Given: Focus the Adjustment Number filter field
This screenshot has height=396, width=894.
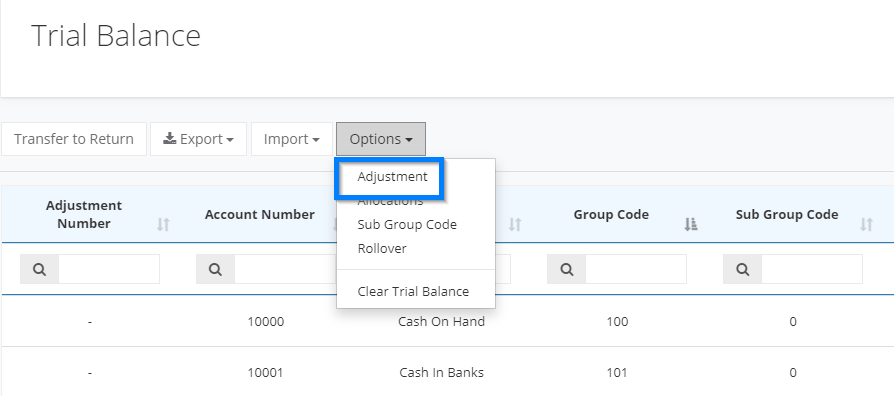Looking at the screenshot, I should point(109,269).
